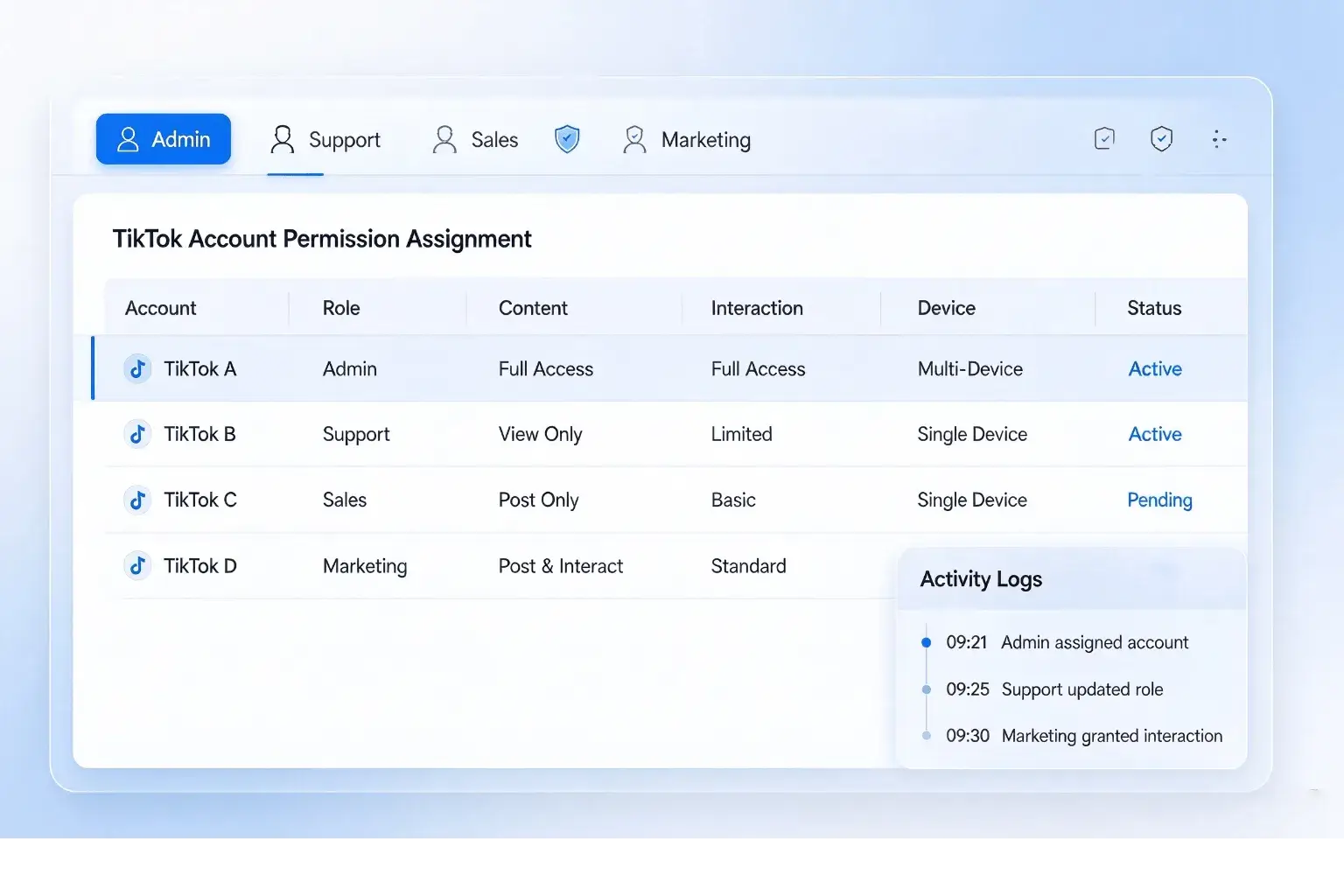Click the clipboard check icon
Viewport: 1344px width, 896px height.
tap(1104, 138)
